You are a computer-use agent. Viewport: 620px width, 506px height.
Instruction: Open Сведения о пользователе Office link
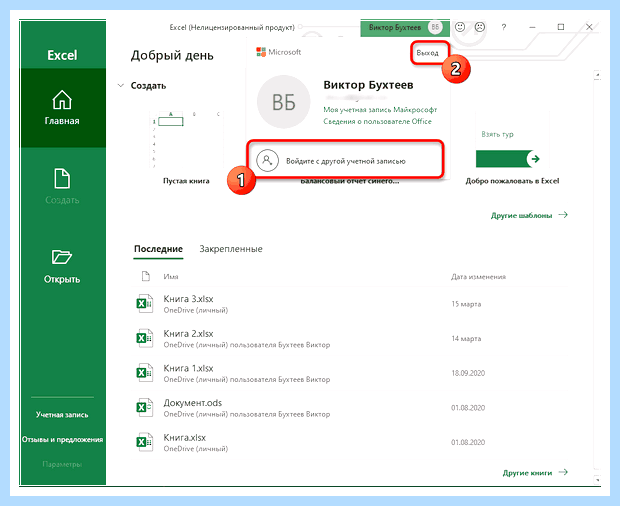point(377,121)
